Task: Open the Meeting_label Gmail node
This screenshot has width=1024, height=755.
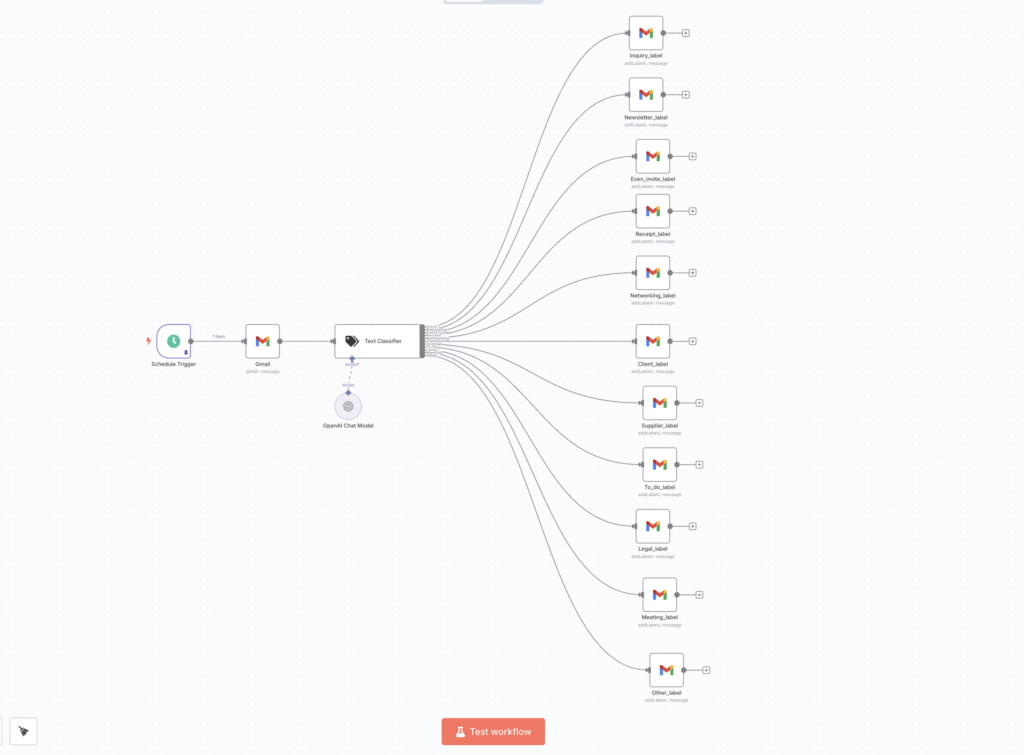Action: coord(659,595)
